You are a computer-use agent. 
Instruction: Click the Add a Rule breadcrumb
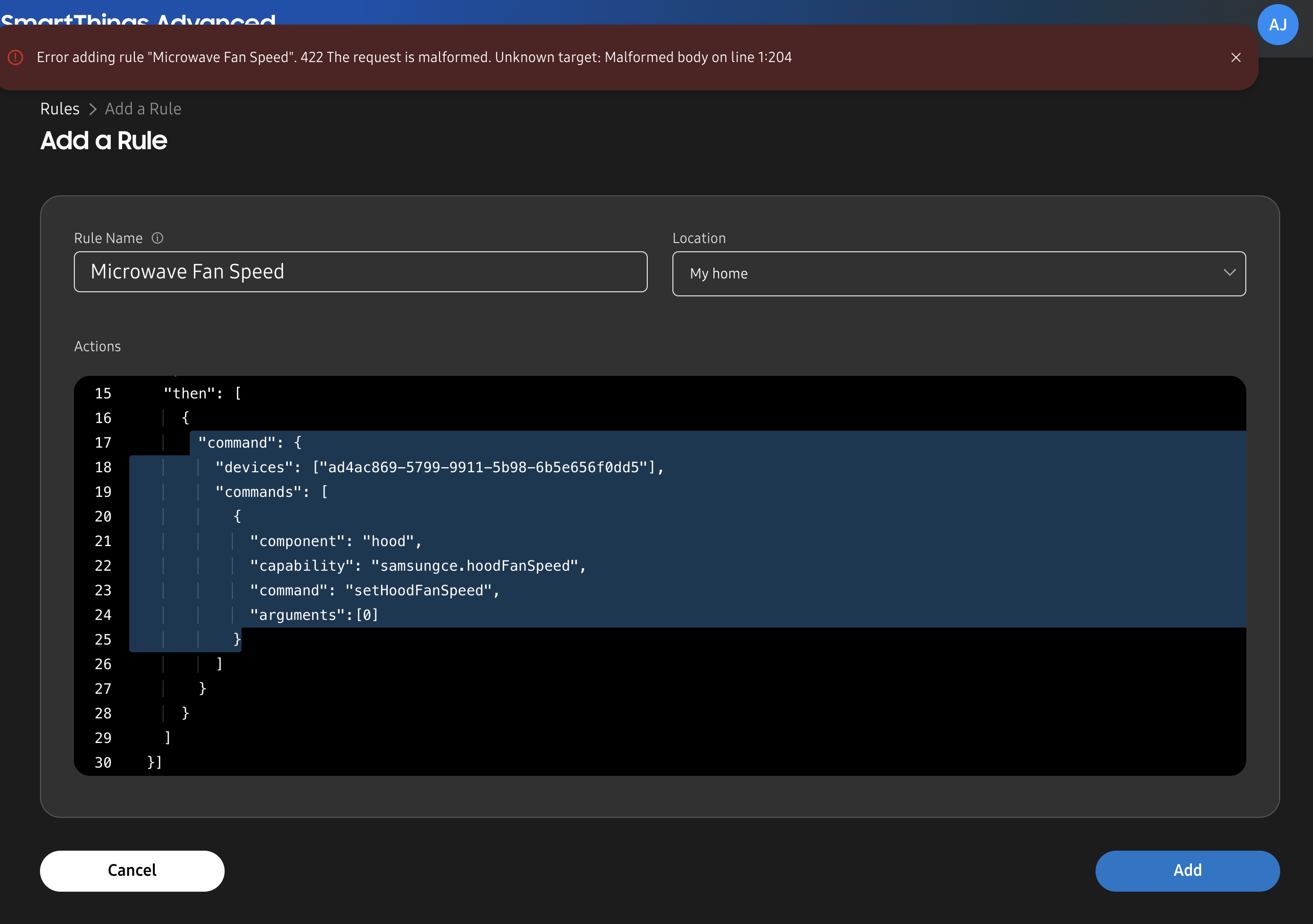coord(143,109)
